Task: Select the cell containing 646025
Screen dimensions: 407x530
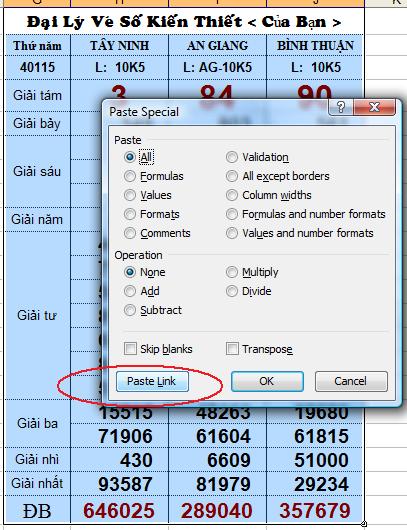Action: [119, 510]
